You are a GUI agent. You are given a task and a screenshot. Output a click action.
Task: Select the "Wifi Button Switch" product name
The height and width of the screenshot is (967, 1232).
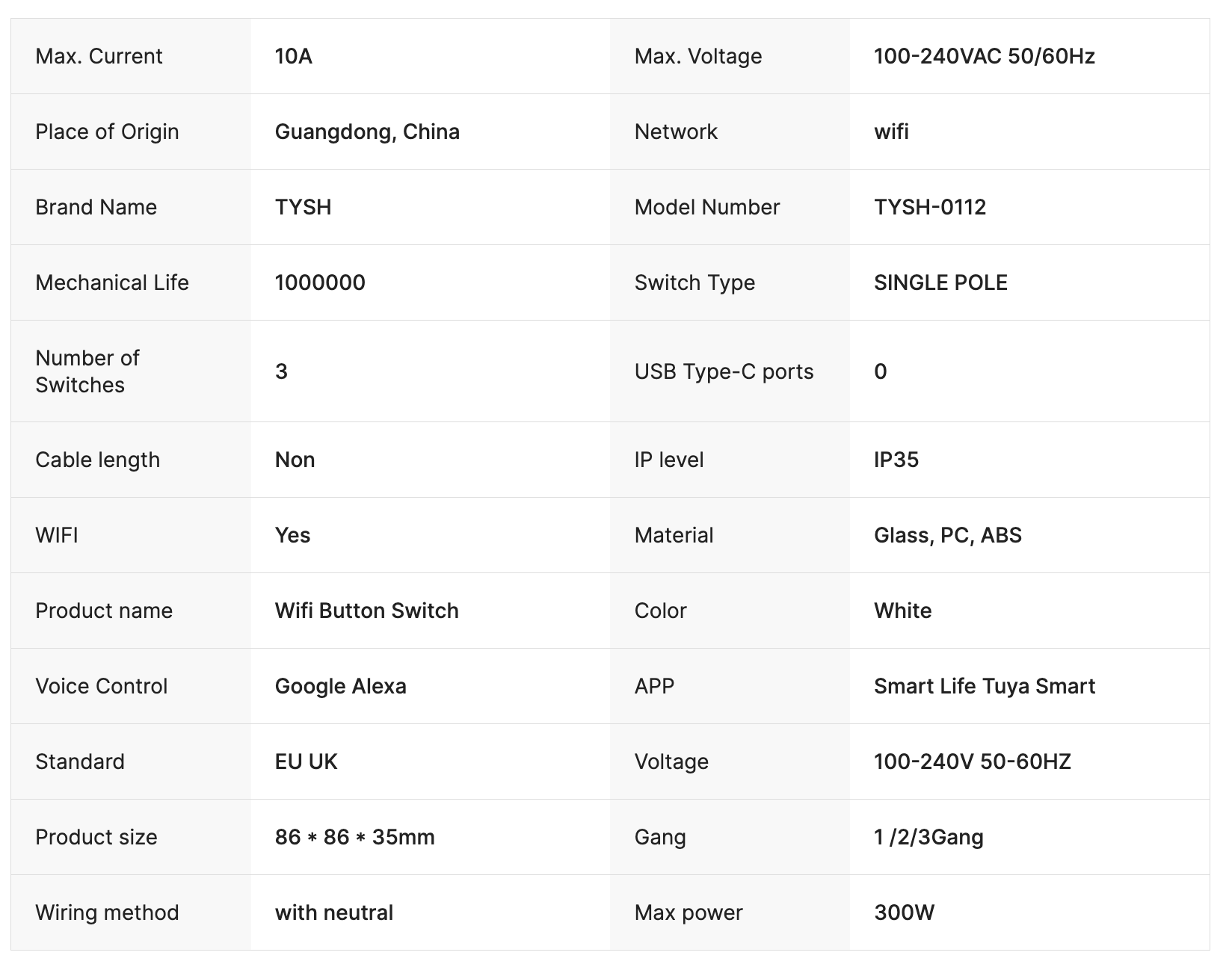coord(366,611)
